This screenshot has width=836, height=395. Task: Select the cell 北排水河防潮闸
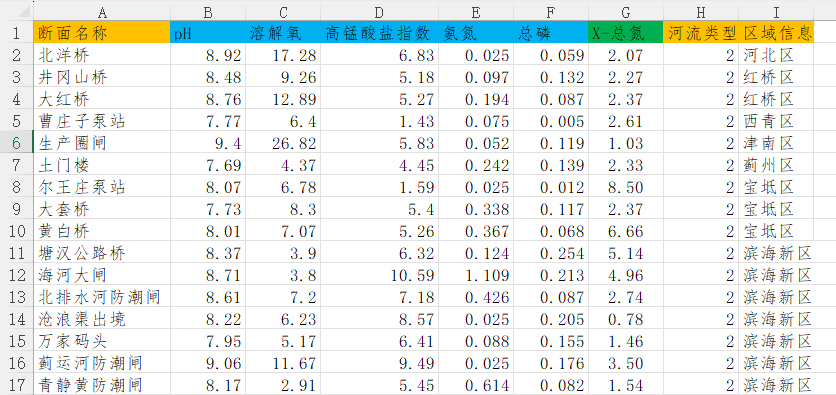coord(102,297)
